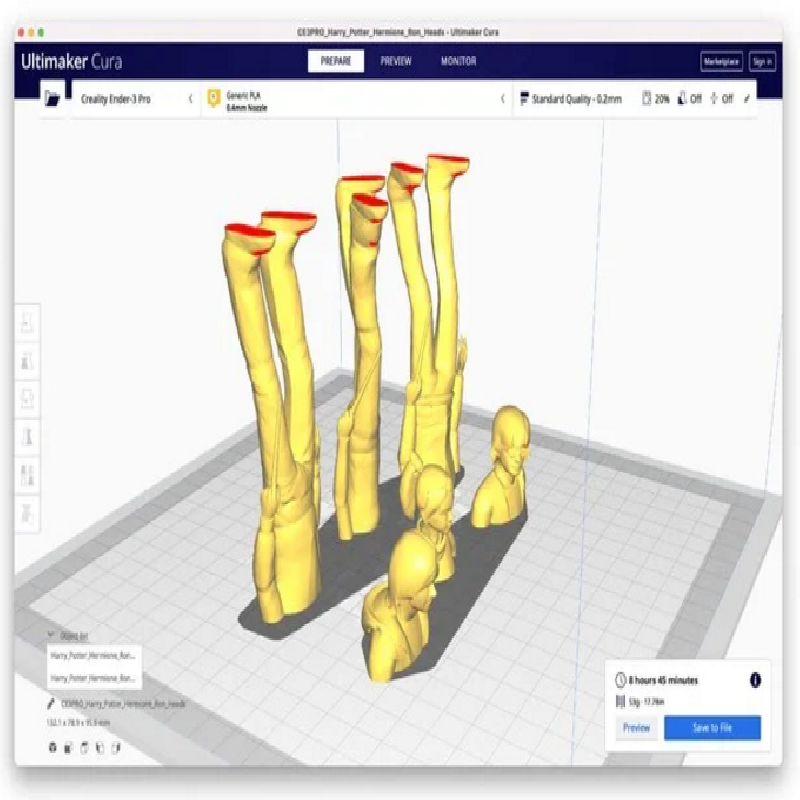Viewport: 800px width, 800px height.
Task: Select the Support Blocker tool
Action: coord(28,513)
